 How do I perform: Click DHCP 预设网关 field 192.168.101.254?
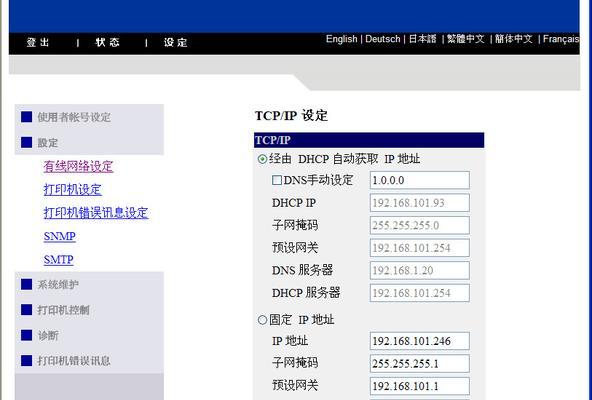click(x=419, y=248)
